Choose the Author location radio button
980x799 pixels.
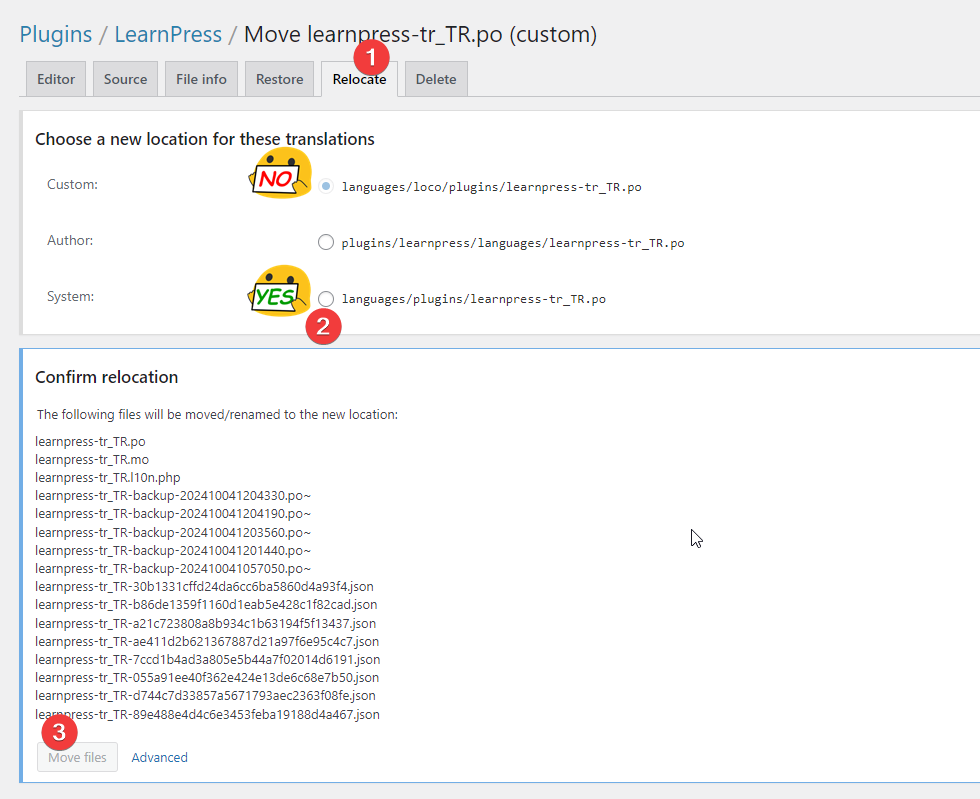(x=326, y=242)
